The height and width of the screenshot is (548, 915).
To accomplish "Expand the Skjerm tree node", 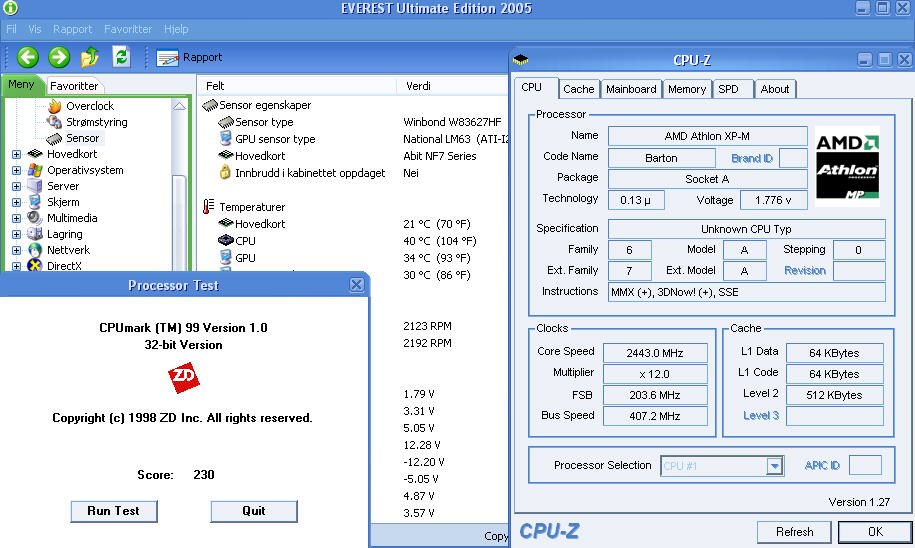I will 16,202.
